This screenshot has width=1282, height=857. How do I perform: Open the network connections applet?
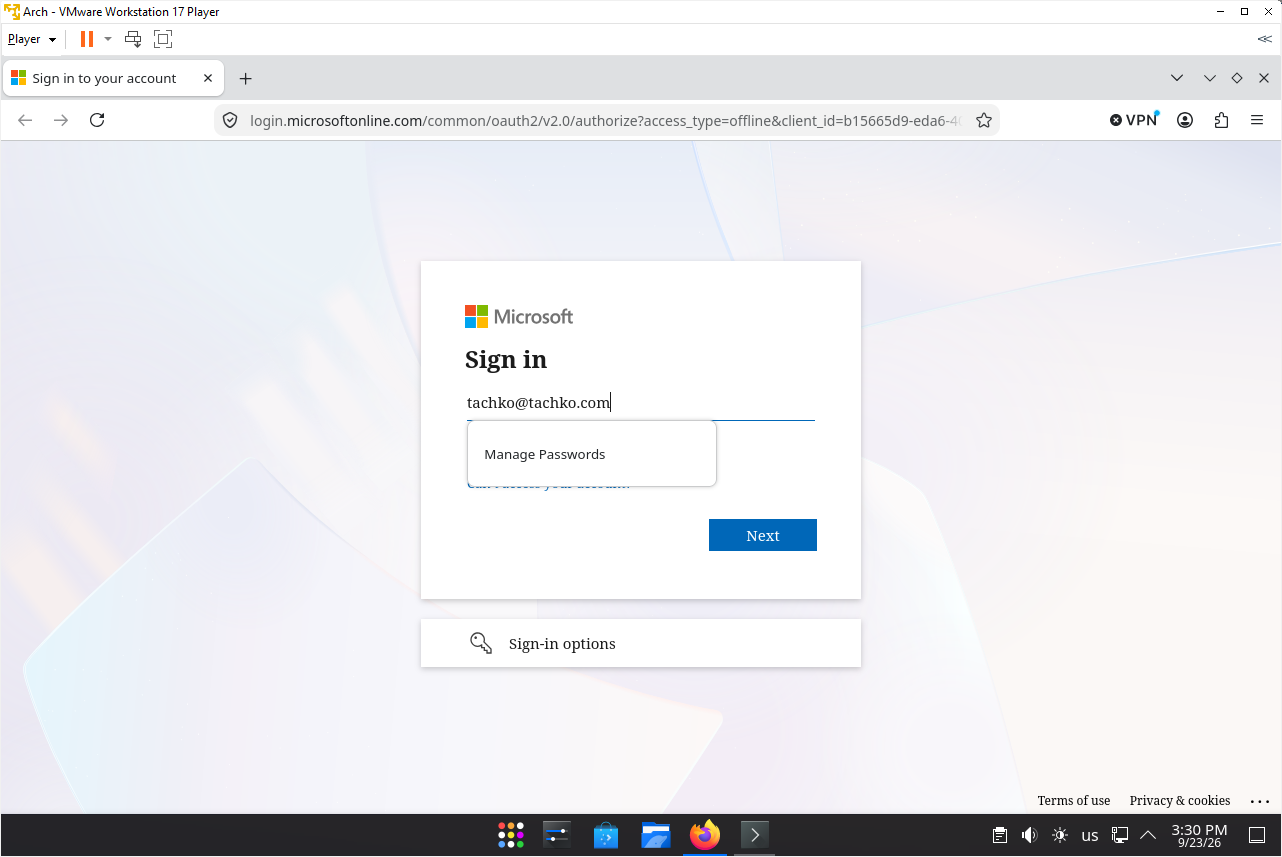tap(1121, 835)
